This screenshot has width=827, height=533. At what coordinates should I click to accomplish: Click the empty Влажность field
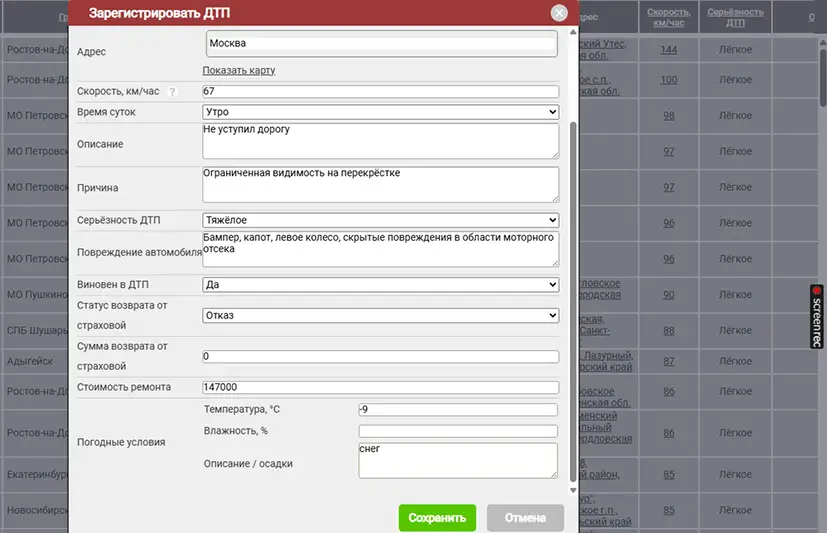(457, 431)
